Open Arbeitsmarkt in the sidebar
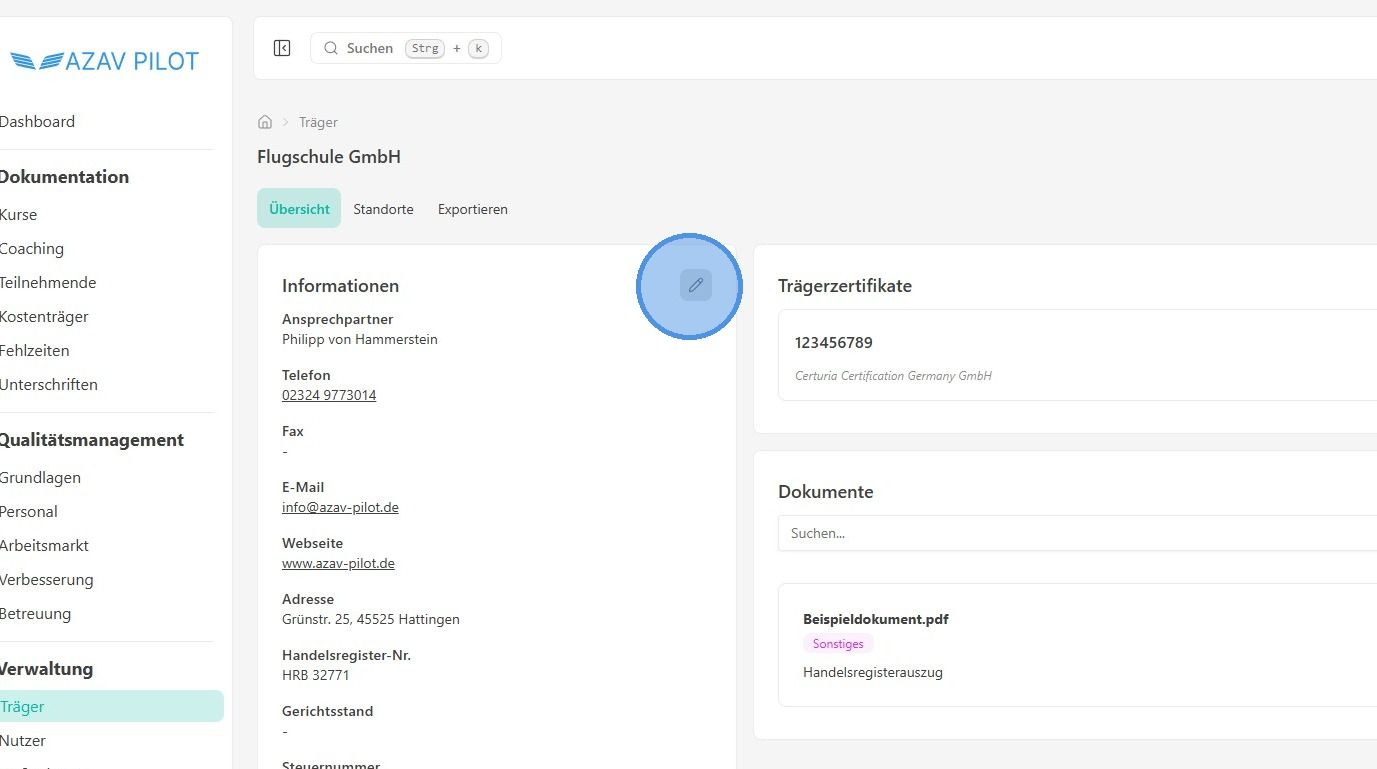This screenshot has height=769, width=1377. point(44,546)
